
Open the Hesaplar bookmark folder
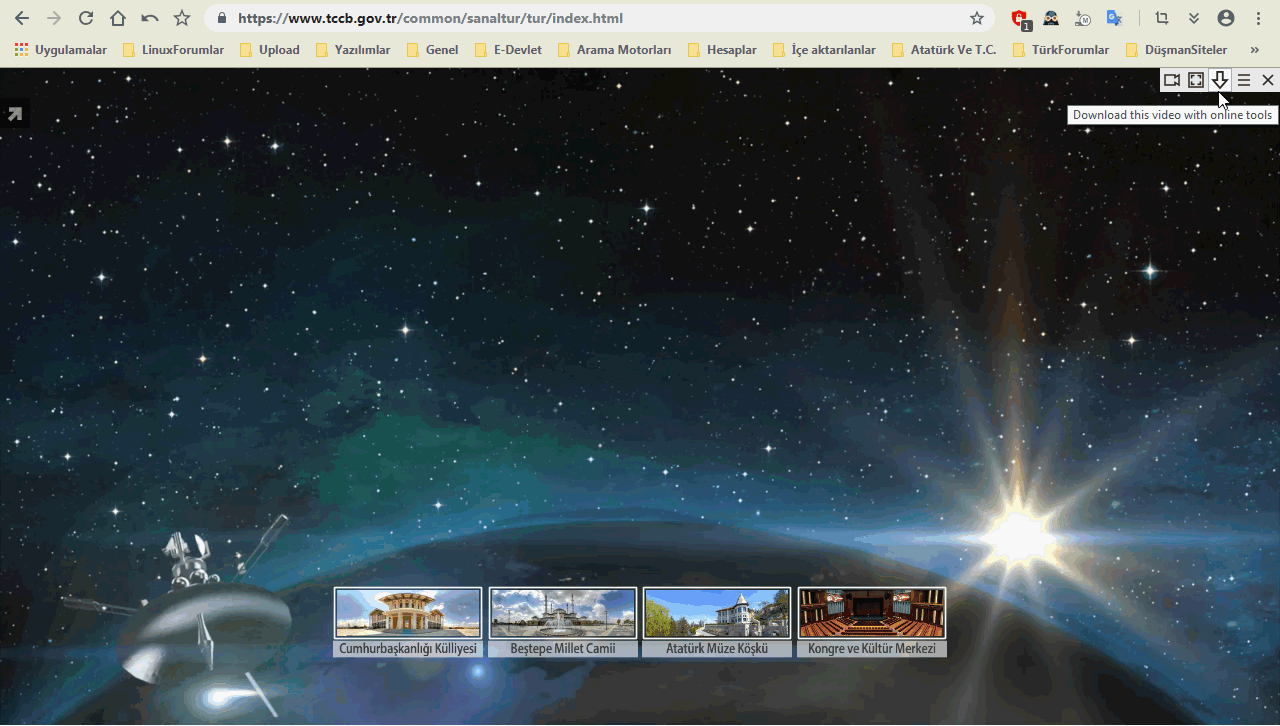(722, 50)
